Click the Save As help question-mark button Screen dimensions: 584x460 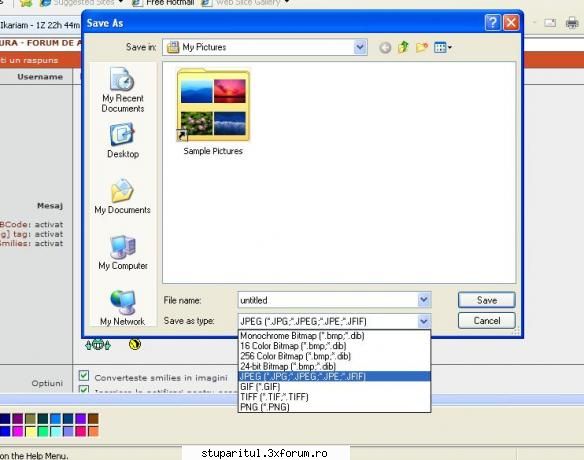point(492,23)
